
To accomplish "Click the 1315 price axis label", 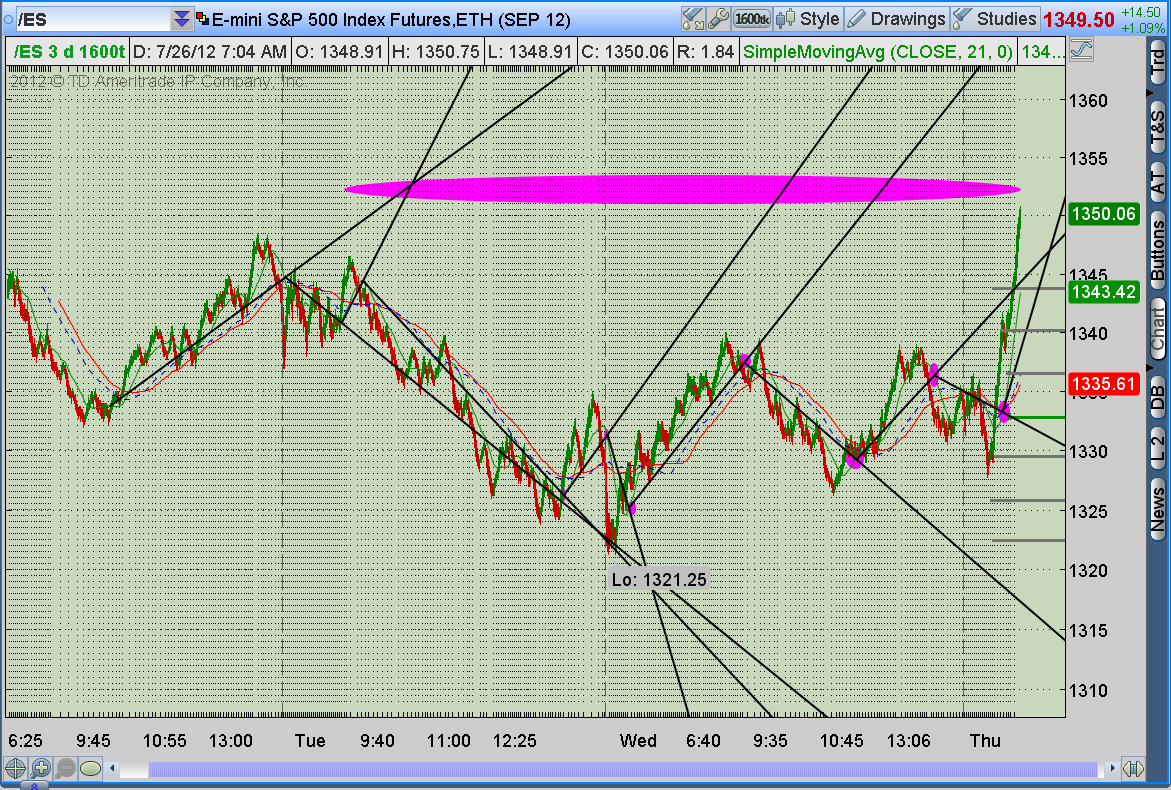I will [x=1088, y=631].
